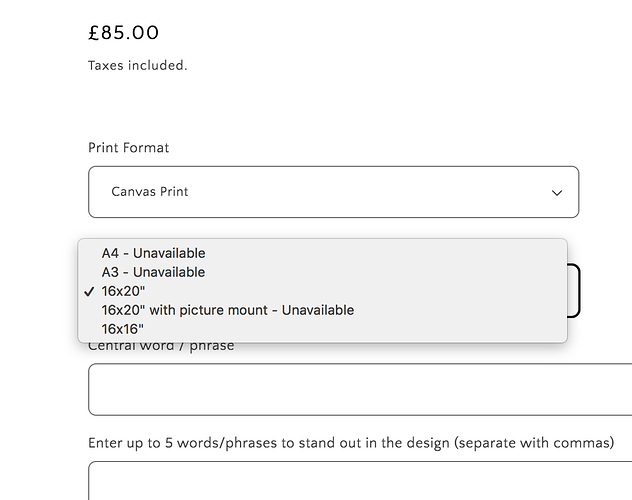Click the Canvas Print selected value text

[x=150, y=192]
